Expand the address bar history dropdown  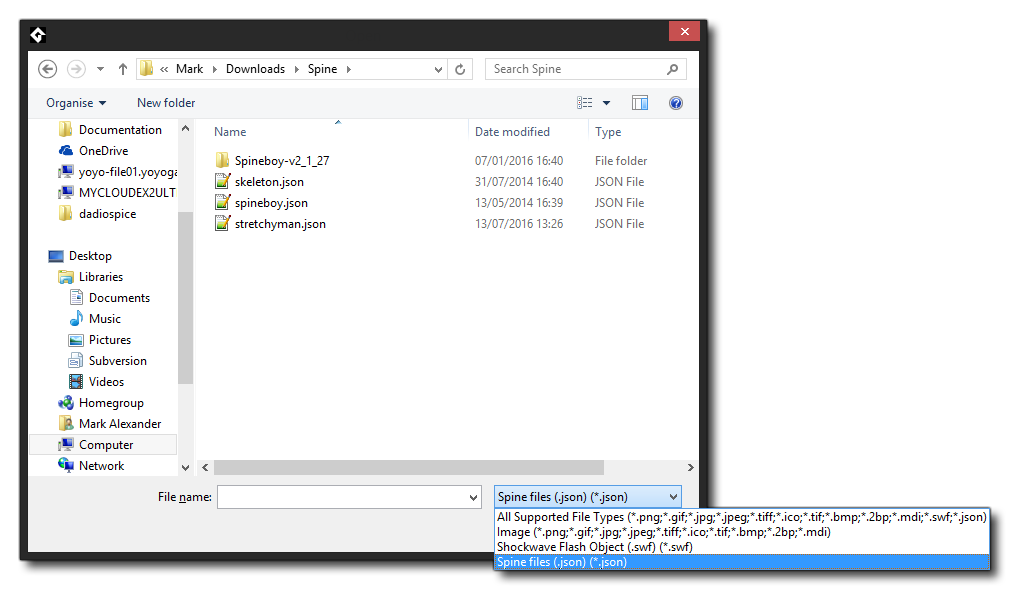[439, 69]
